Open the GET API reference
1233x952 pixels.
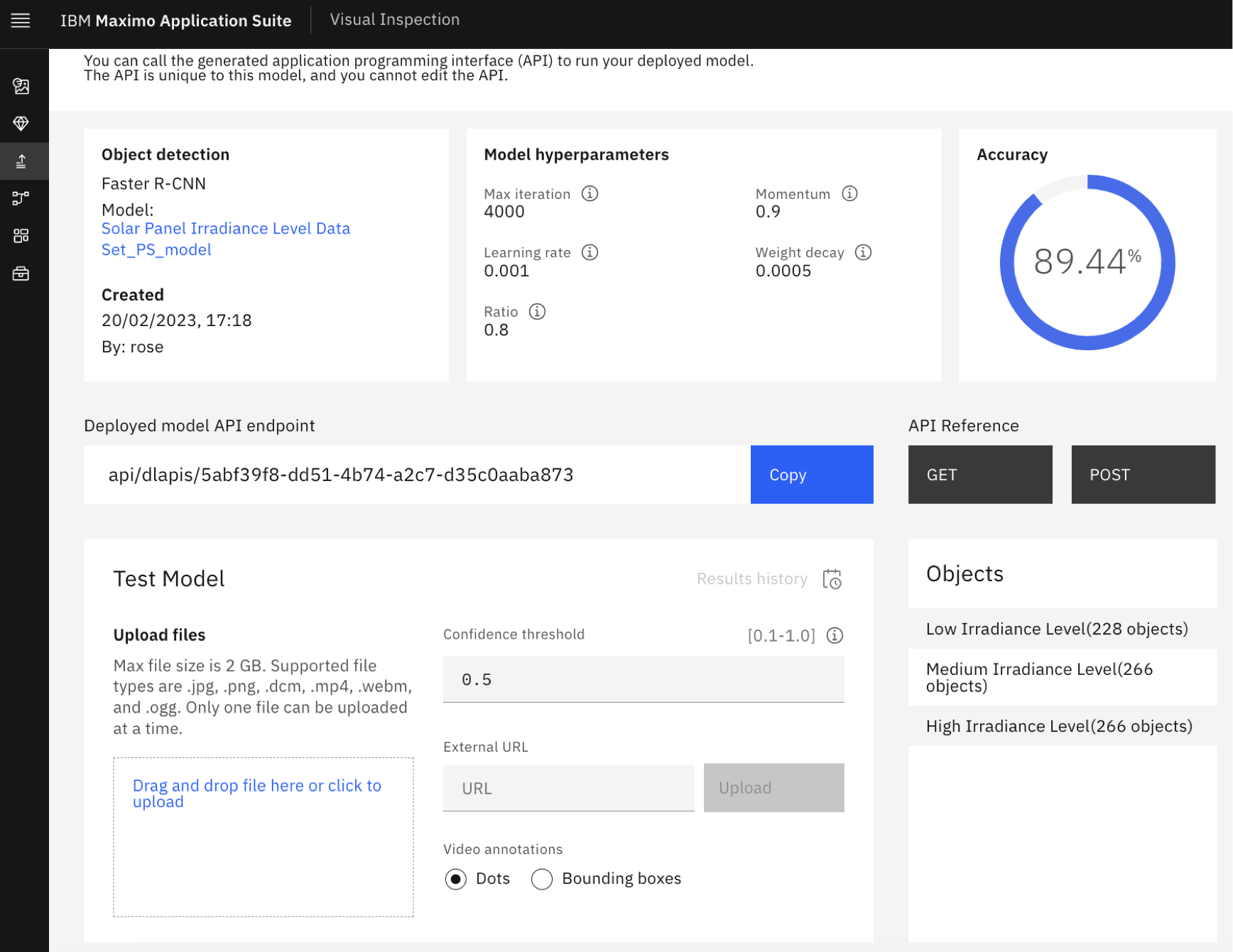point(980,475)
